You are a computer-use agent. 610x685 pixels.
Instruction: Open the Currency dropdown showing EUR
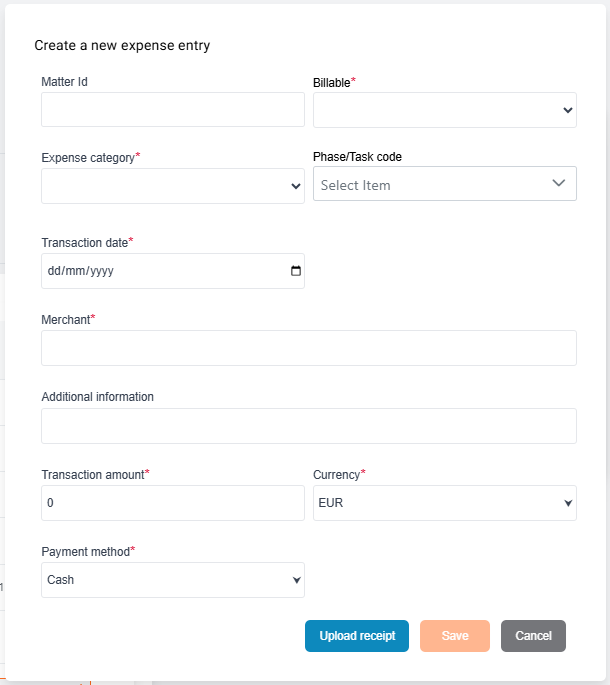tap(445, 503)
